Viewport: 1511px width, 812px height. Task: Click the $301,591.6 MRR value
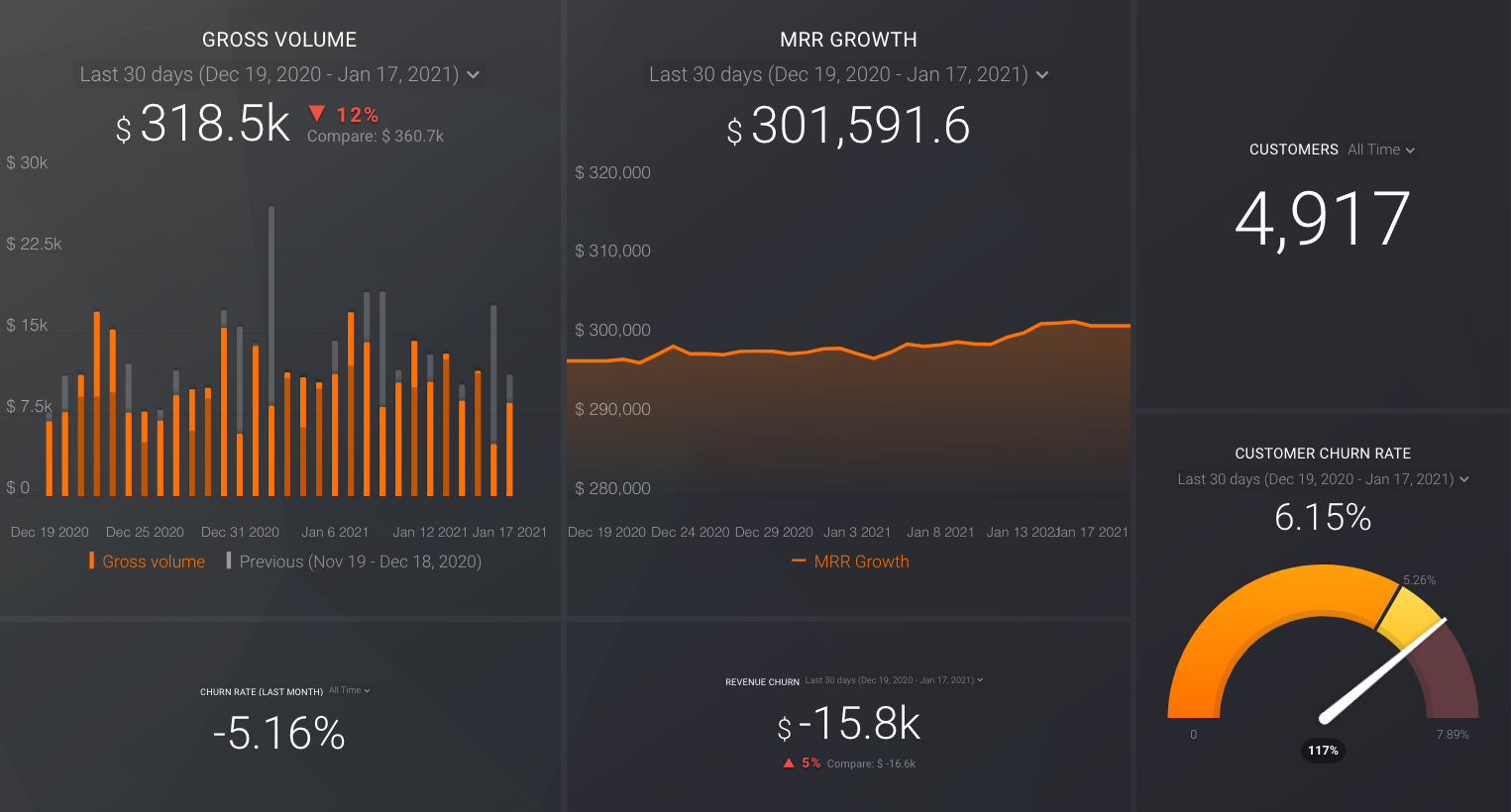pos(848,127)
